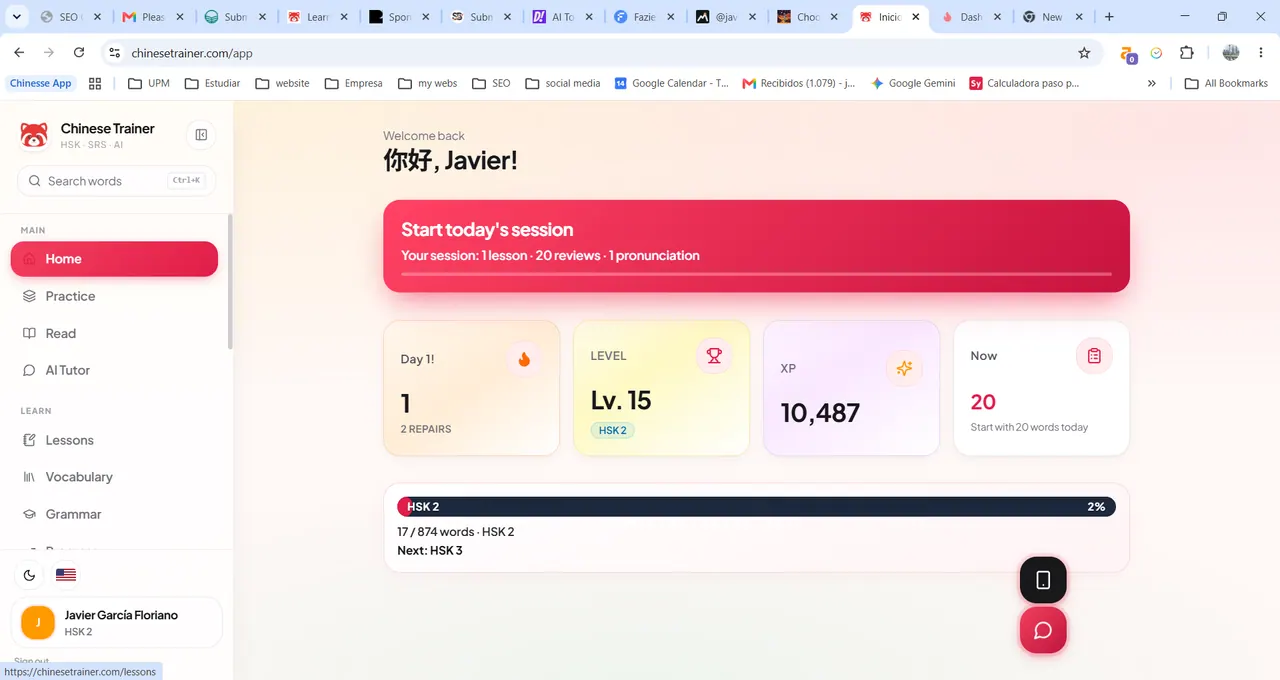Select Home in the sidebar

(114, 259)
